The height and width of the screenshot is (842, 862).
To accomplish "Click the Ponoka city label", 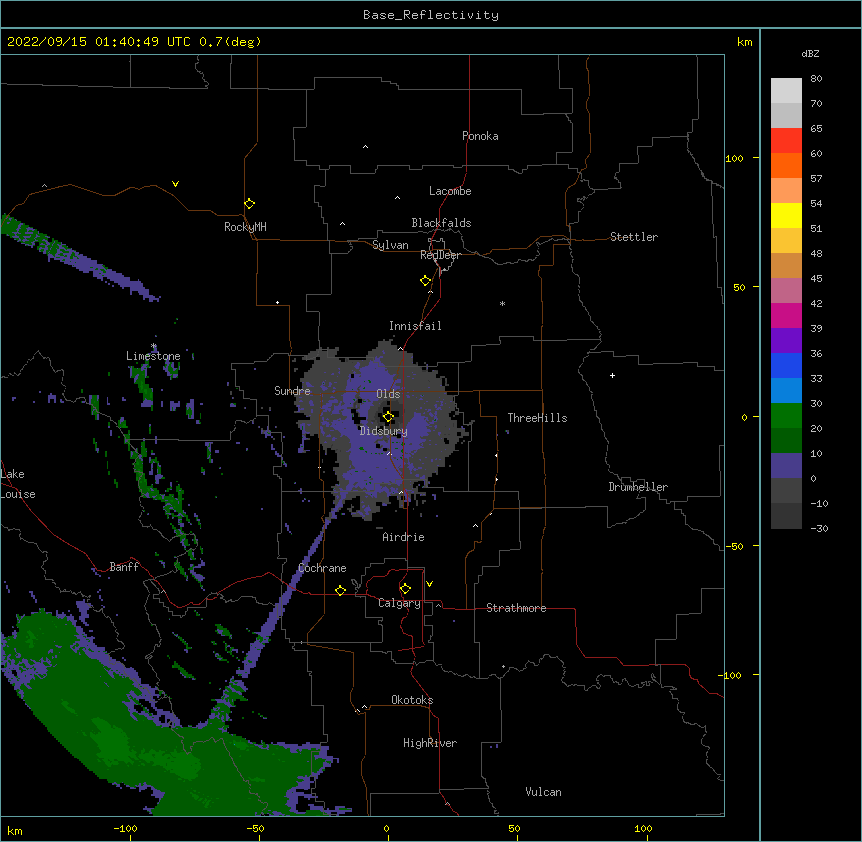I will 480,136.
